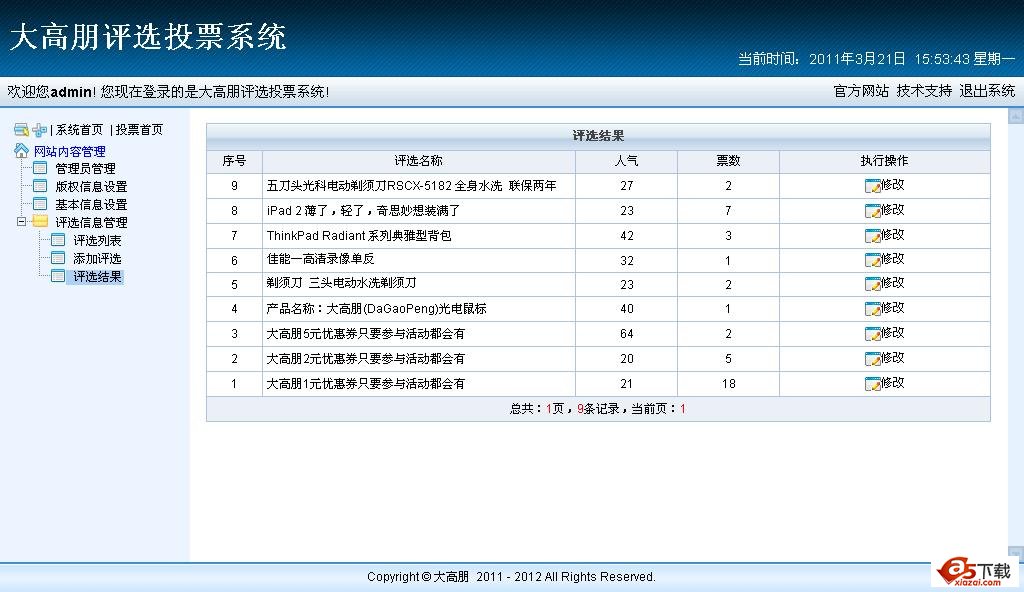Select 评选结果 in the tree
1024x592 pixels.
(x=97, y=276)
